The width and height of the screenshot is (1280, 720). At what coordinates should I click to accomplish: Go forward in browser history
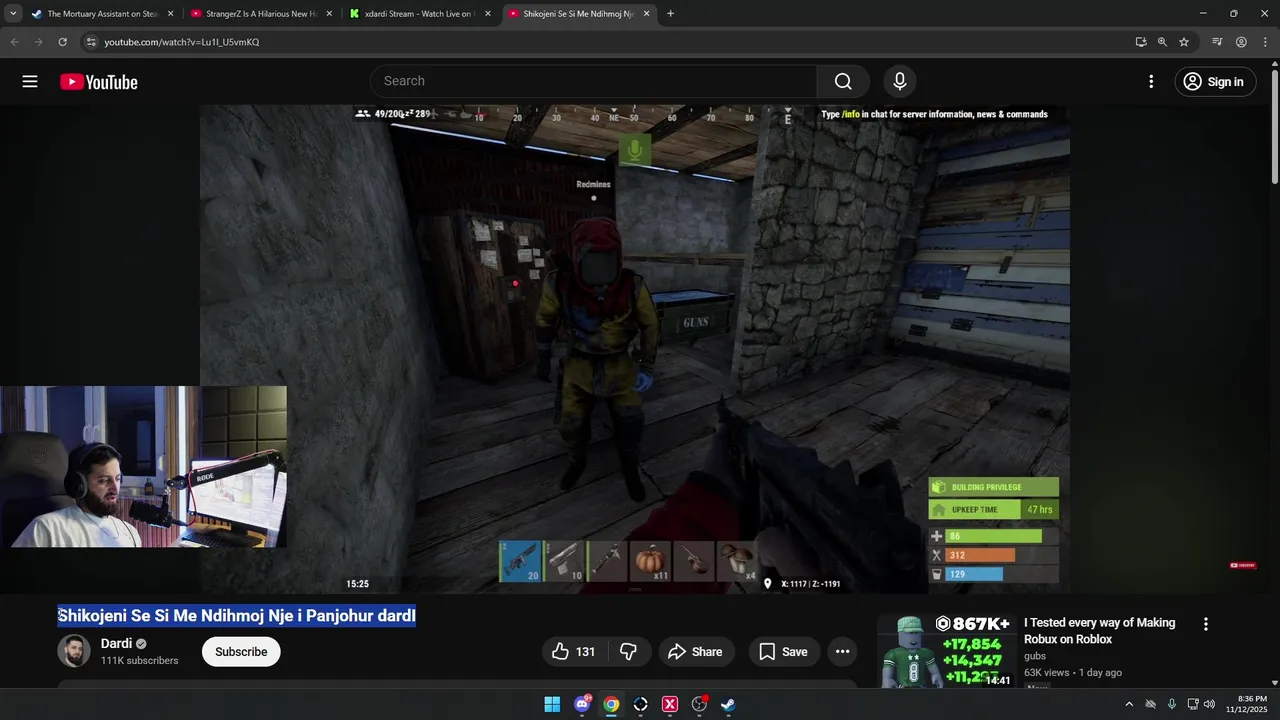point(38,42)
